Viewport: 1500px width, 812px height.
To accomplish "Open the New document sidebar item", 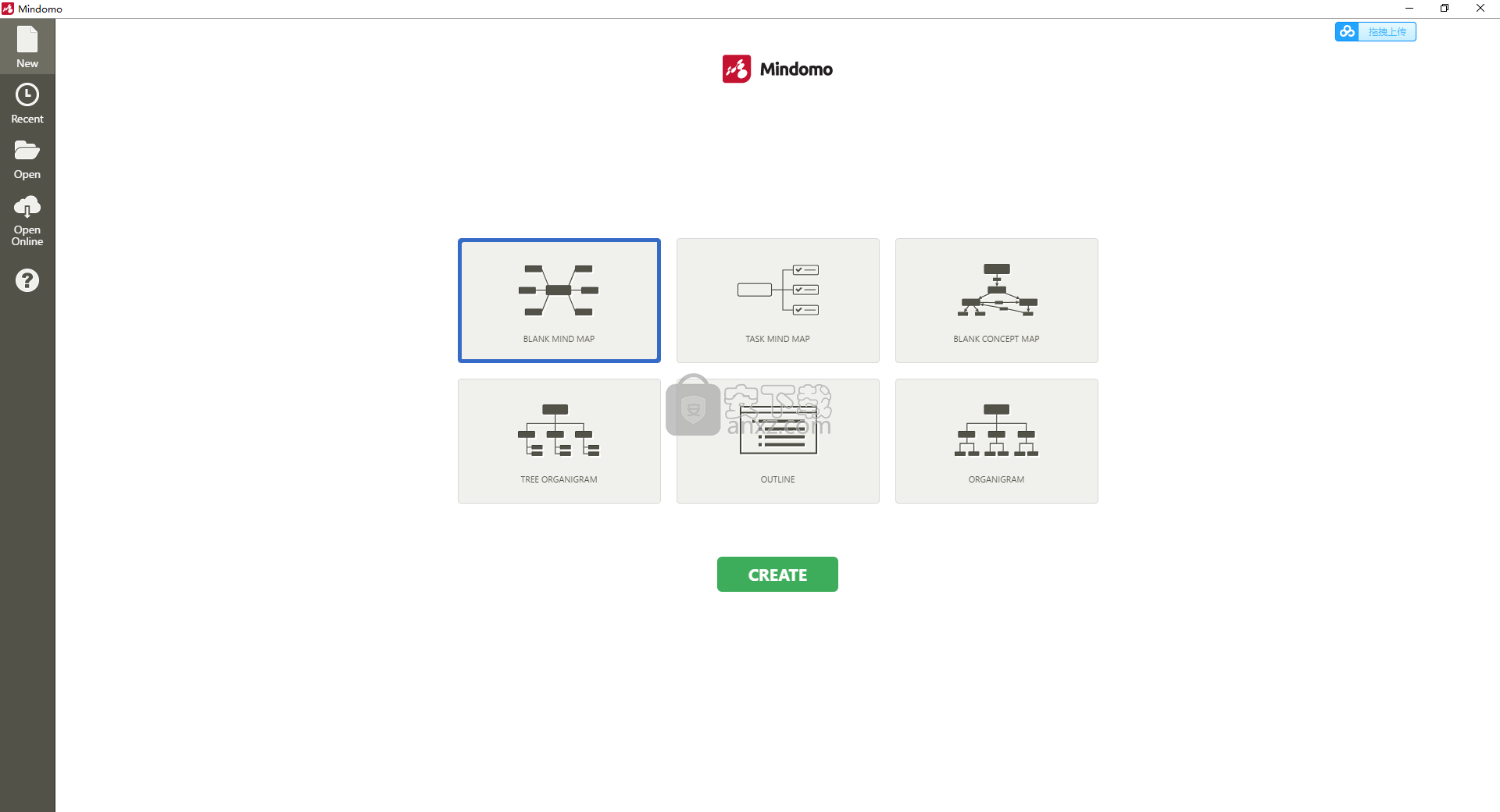I will coord(27,47).
